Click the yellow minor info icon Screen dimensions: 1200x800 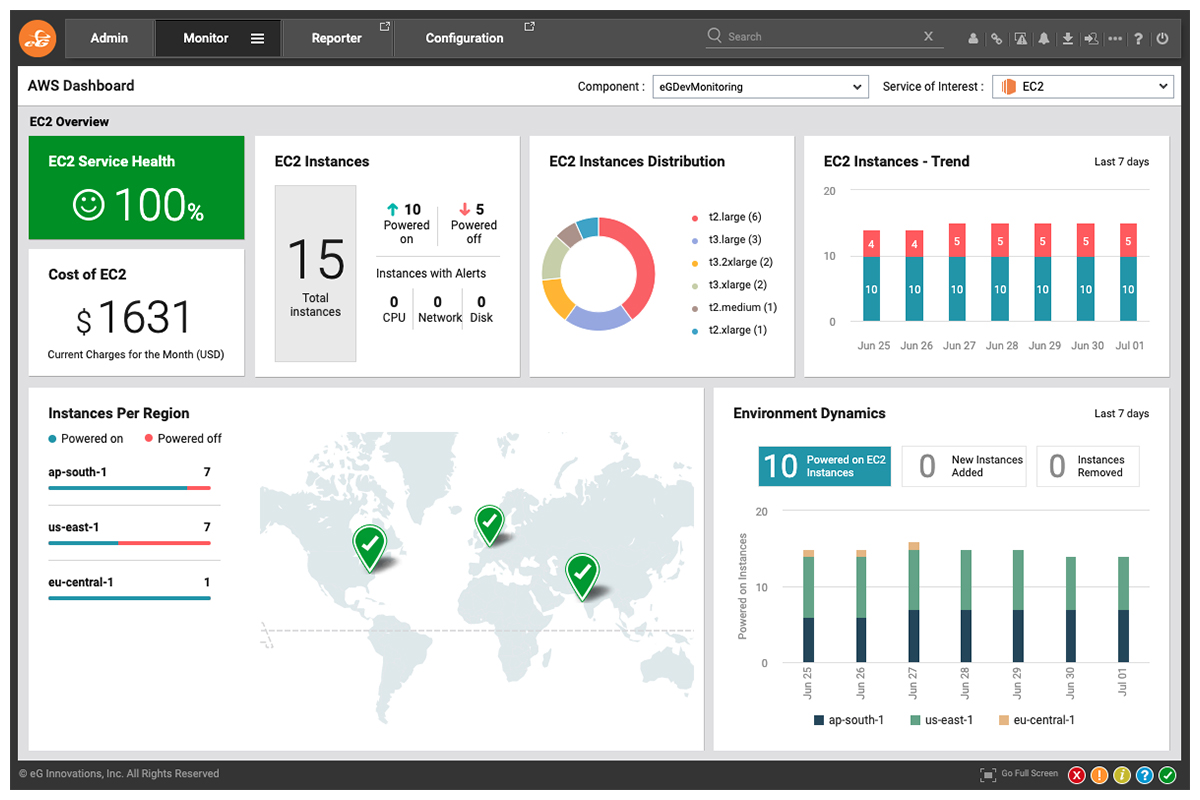click(1122, 775)
